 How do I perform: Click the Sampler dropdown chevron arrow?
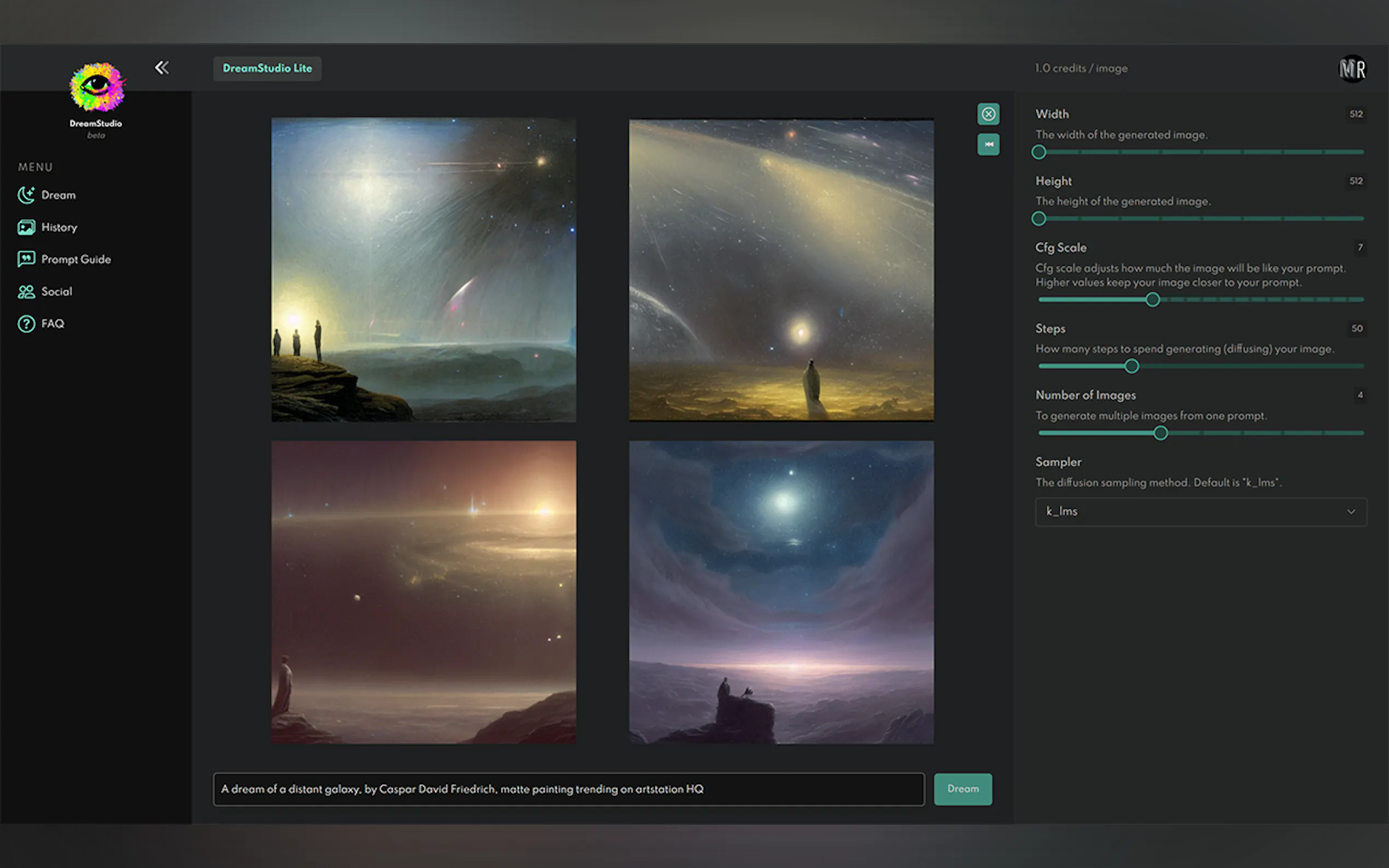(x=1351, y=512)
